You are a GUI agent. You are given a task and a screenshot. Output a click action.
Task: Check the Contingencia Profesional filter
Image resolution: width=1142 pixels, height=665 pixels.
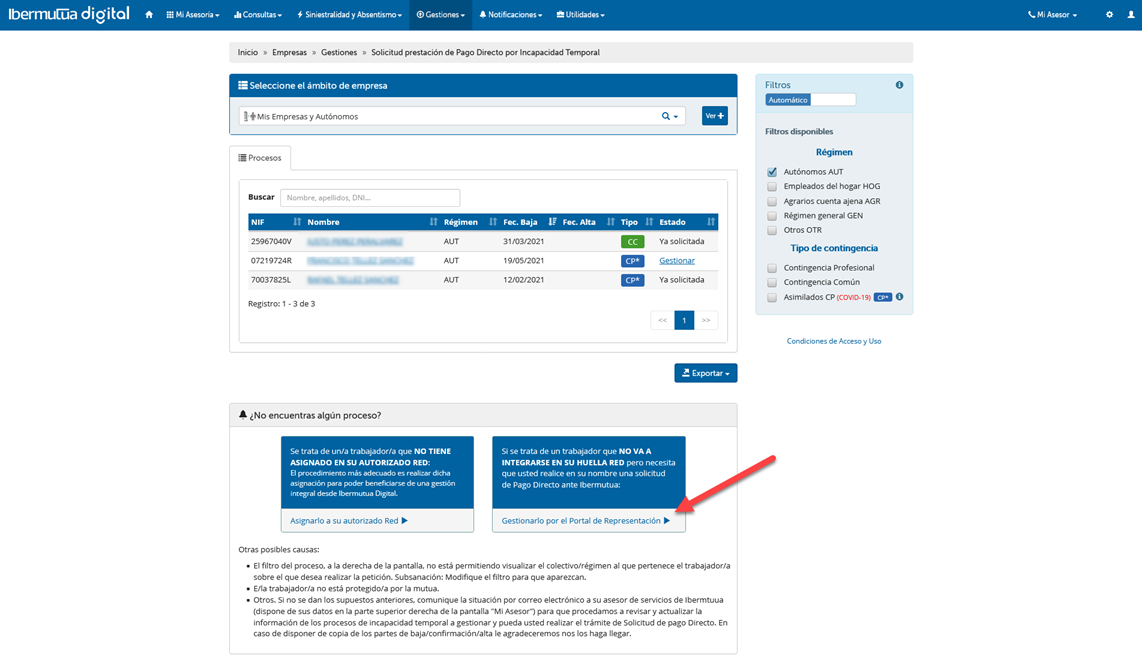772,268
